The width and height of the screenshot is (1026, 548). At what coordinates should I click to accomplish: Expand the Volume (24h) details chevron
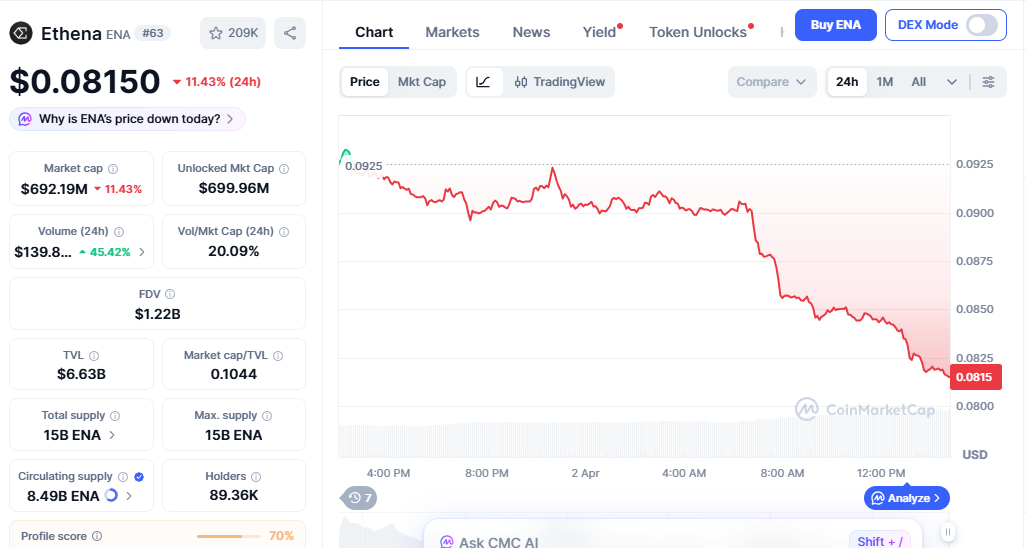point(142,252)
